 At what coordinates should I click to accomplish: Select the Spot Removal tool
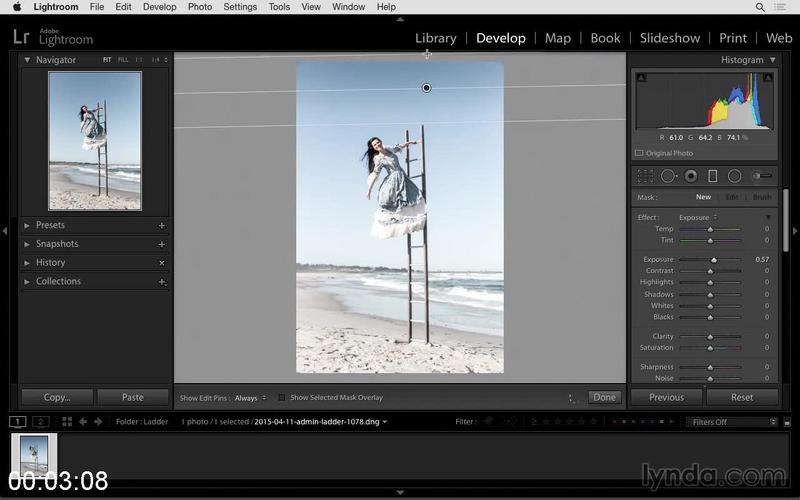pos(668,176)
